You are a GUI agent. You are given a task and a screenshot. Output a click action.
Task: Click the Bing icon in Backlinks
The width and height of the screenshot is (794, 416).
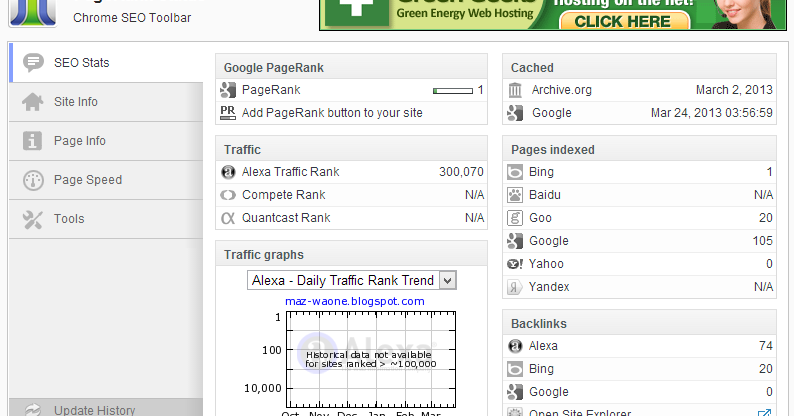click(515, 369)
